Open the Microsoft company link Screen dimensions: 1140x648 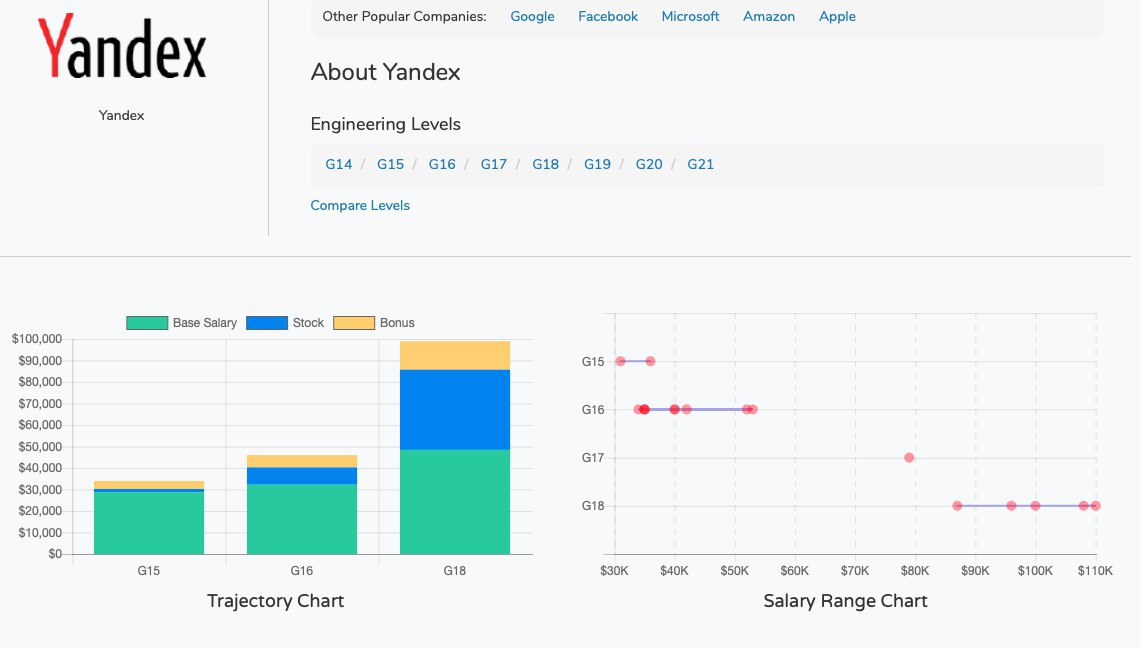pos(690,16)
